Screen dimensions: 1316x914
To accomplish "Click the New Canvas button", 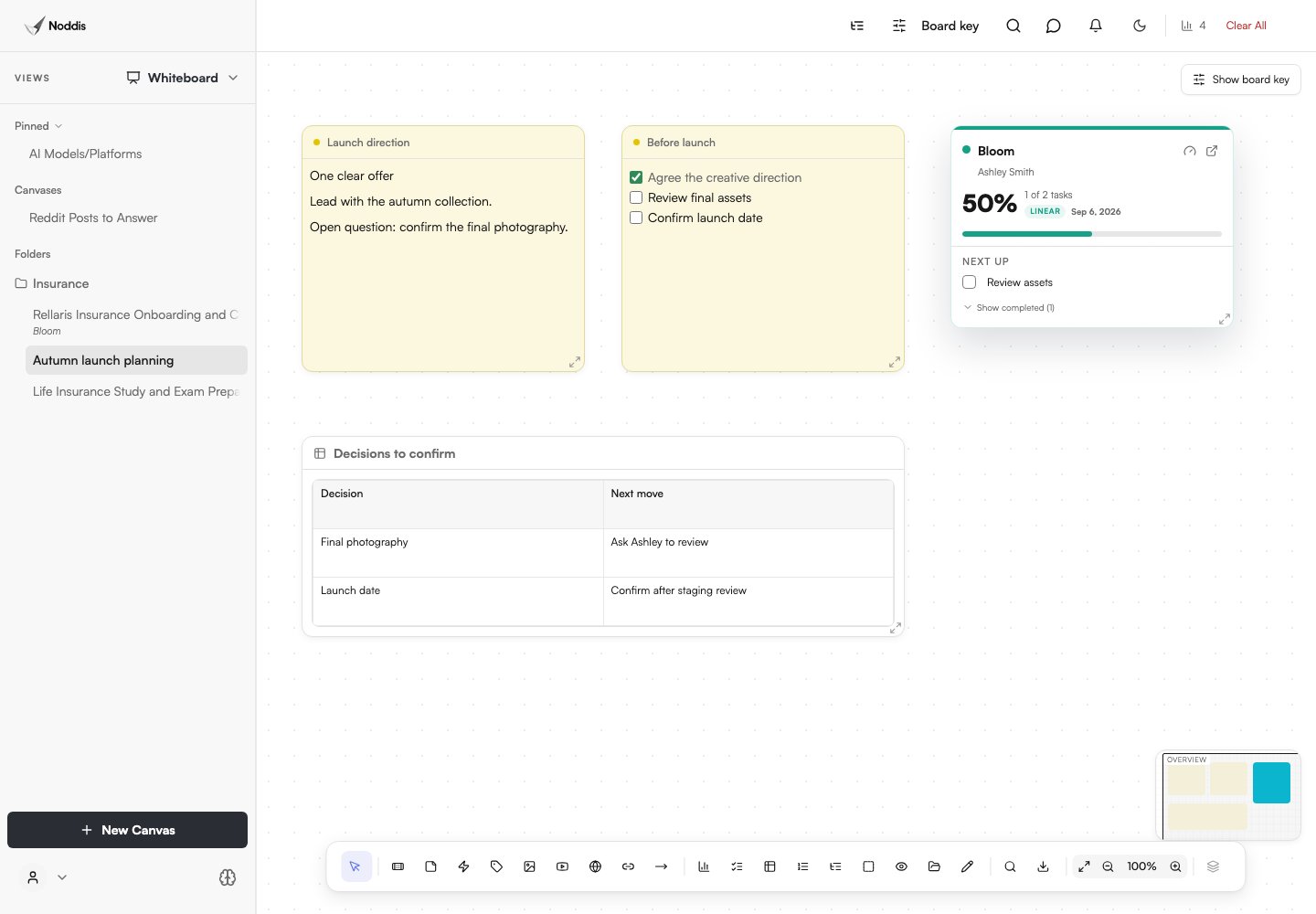I will [x=127, y=830].
